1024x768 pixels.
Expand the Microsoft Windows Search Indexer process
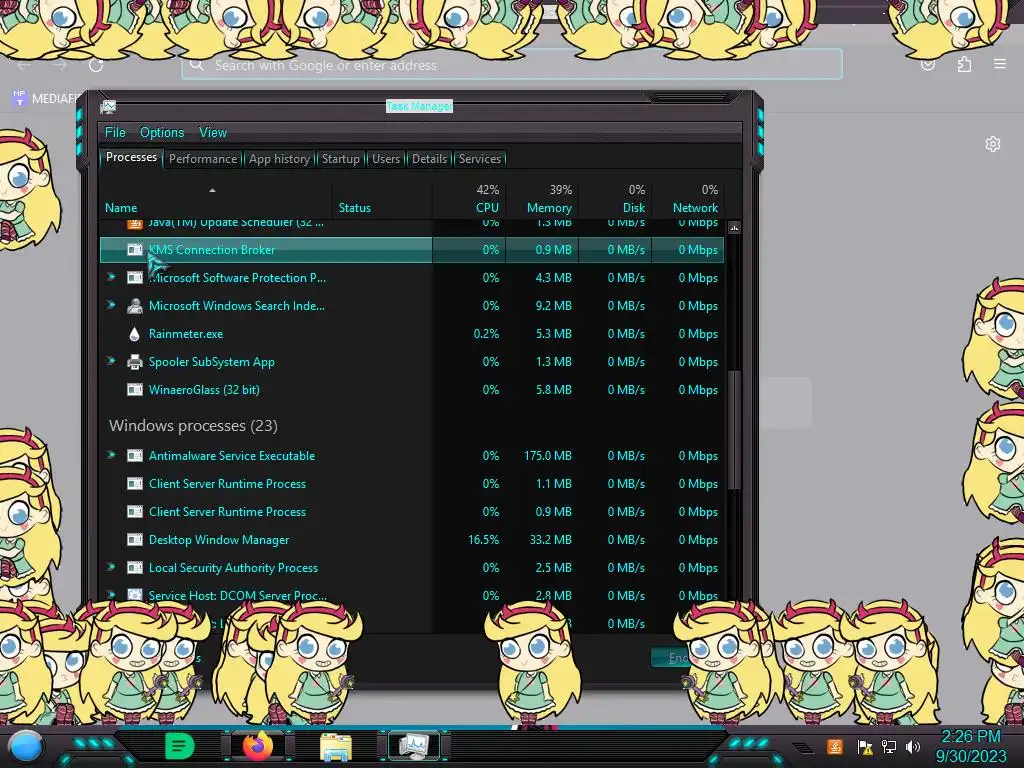coord(112,305)
